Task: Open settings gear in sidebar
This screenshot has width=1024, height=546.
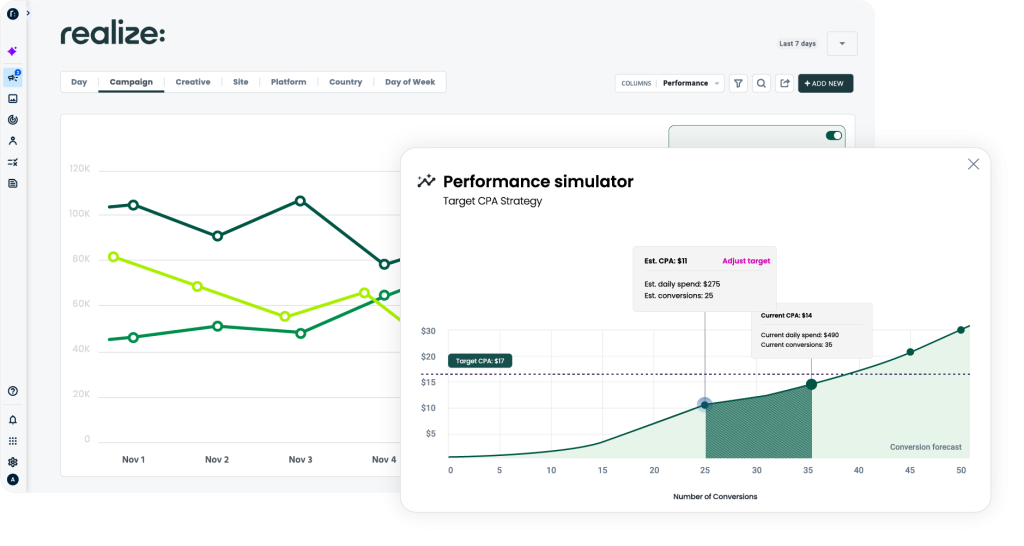Action: pyautogui.click(x=12, y=462)
